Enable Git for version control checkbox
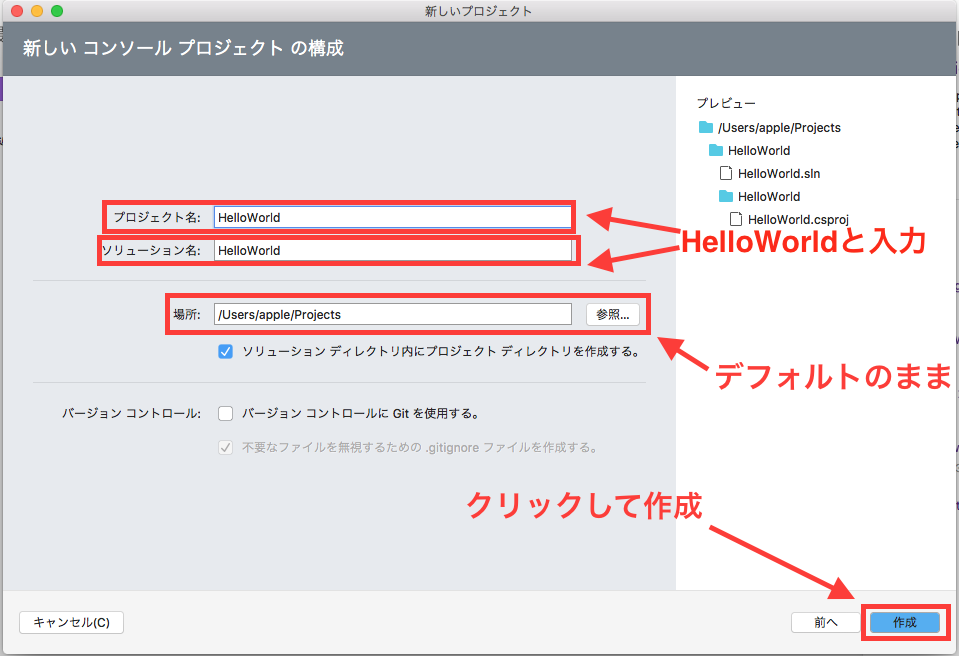The image size is (959, 656). (x=226, y=413)
